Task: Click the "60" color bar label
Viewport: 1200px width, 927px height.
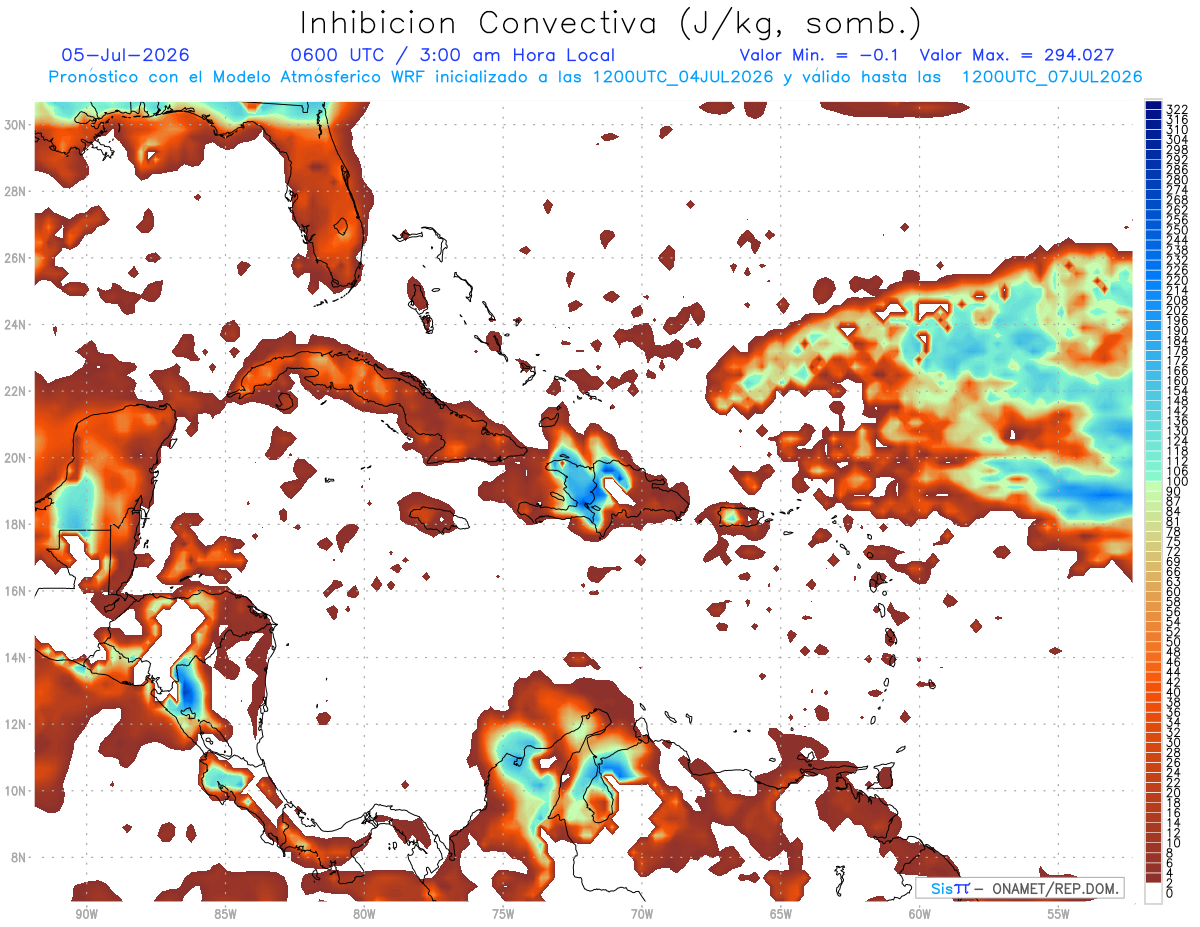Action: tap(1173, 592)
